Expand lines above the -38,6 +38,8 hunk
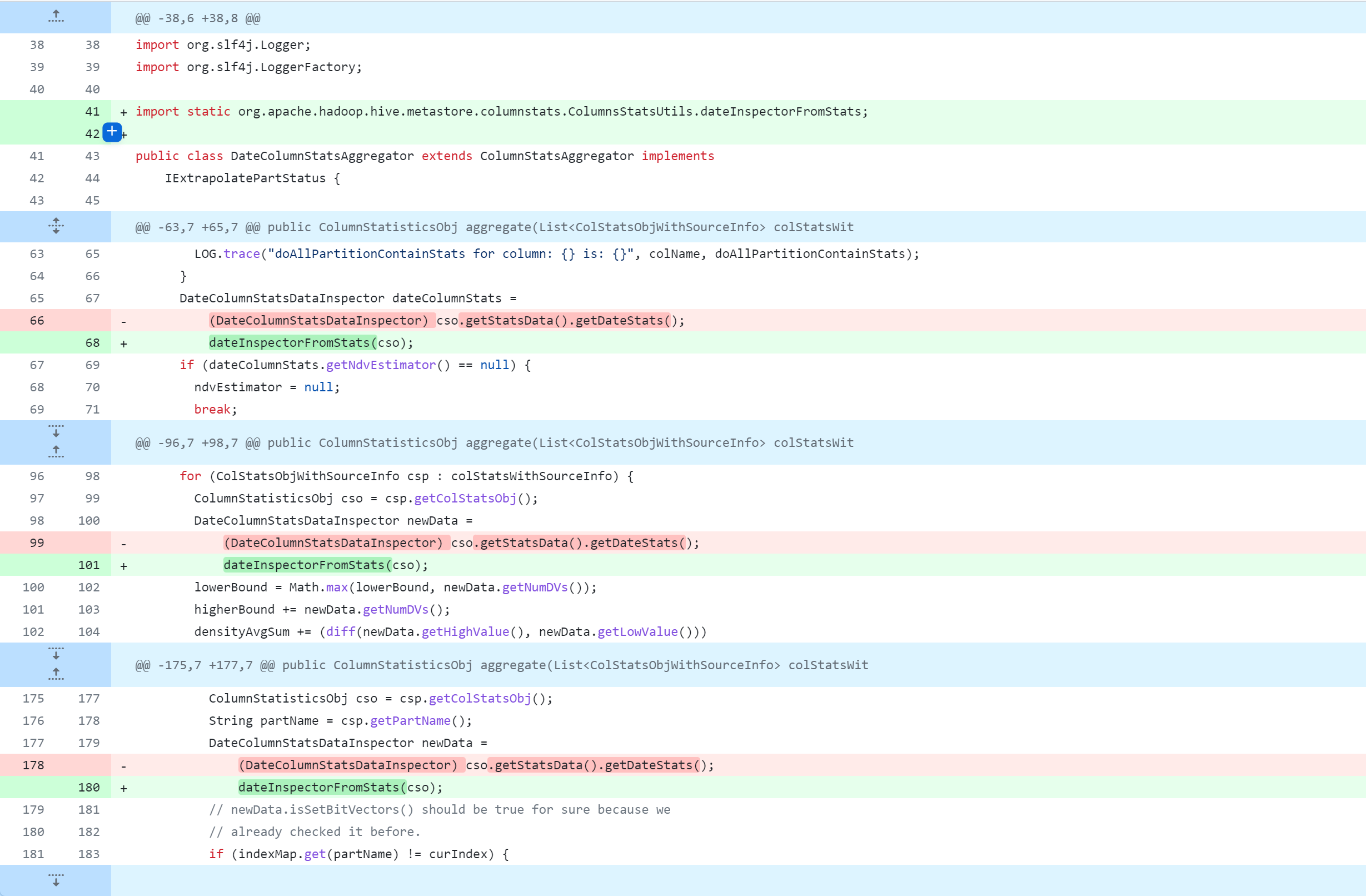Image resolution: width=1366 pixels, height=896 pixels. pos(56,17)
